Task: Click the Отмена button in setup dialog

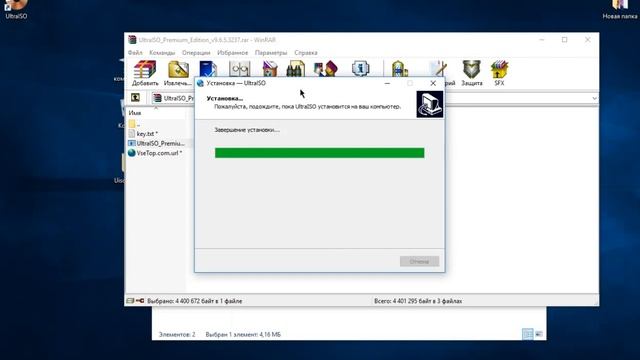Action: [419, 261]
